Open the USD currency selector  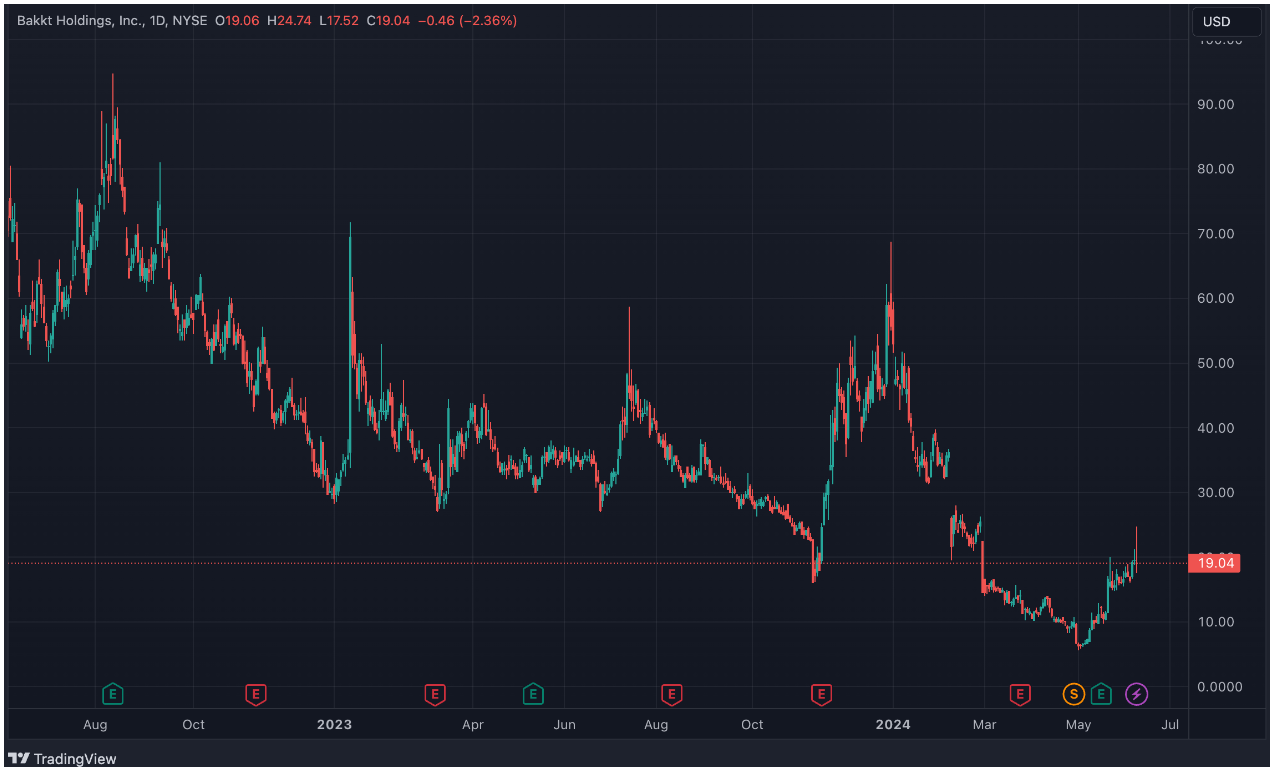pos(1226,22)
